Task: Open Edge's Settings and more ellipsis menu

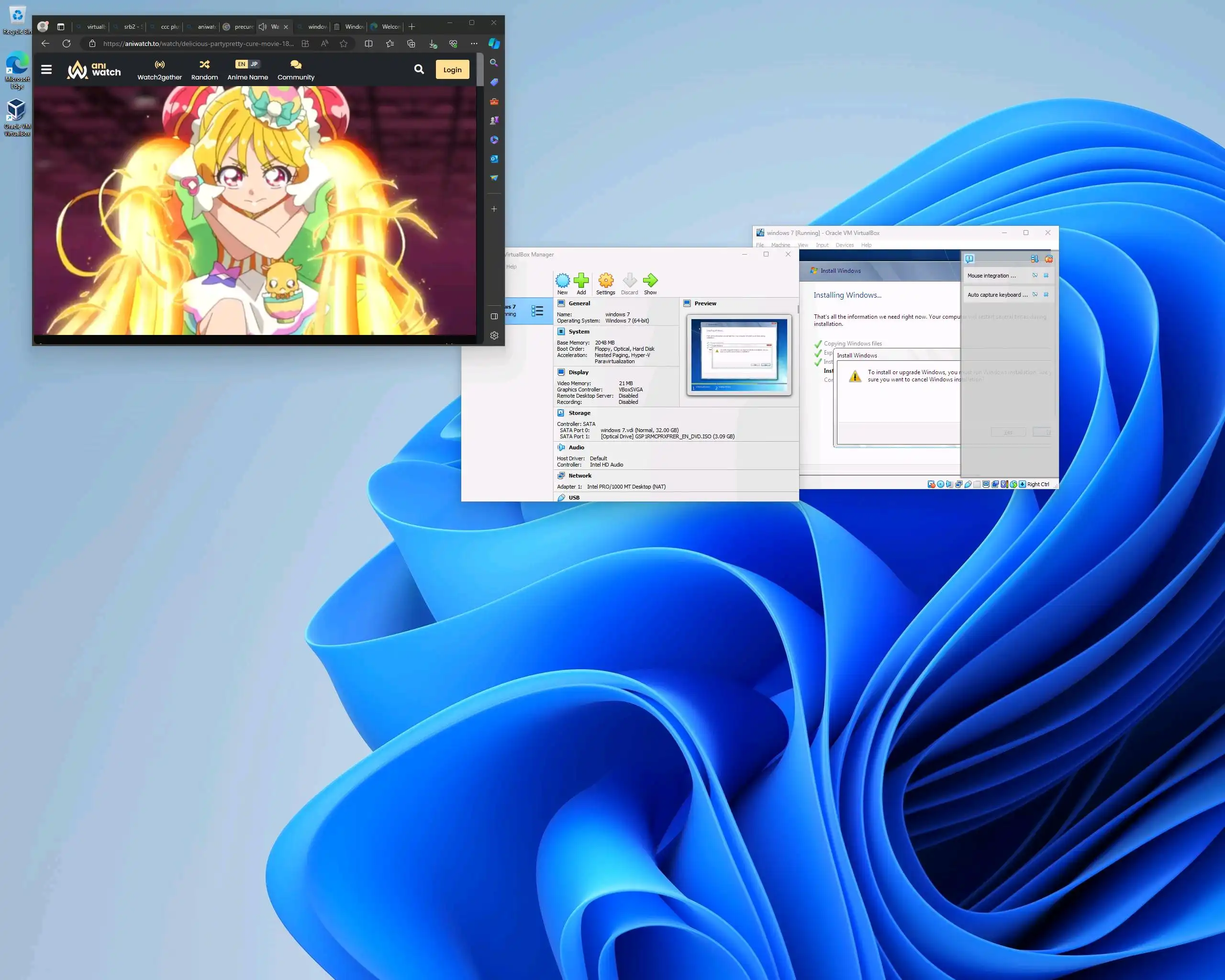Action: [x=474, y=44]
